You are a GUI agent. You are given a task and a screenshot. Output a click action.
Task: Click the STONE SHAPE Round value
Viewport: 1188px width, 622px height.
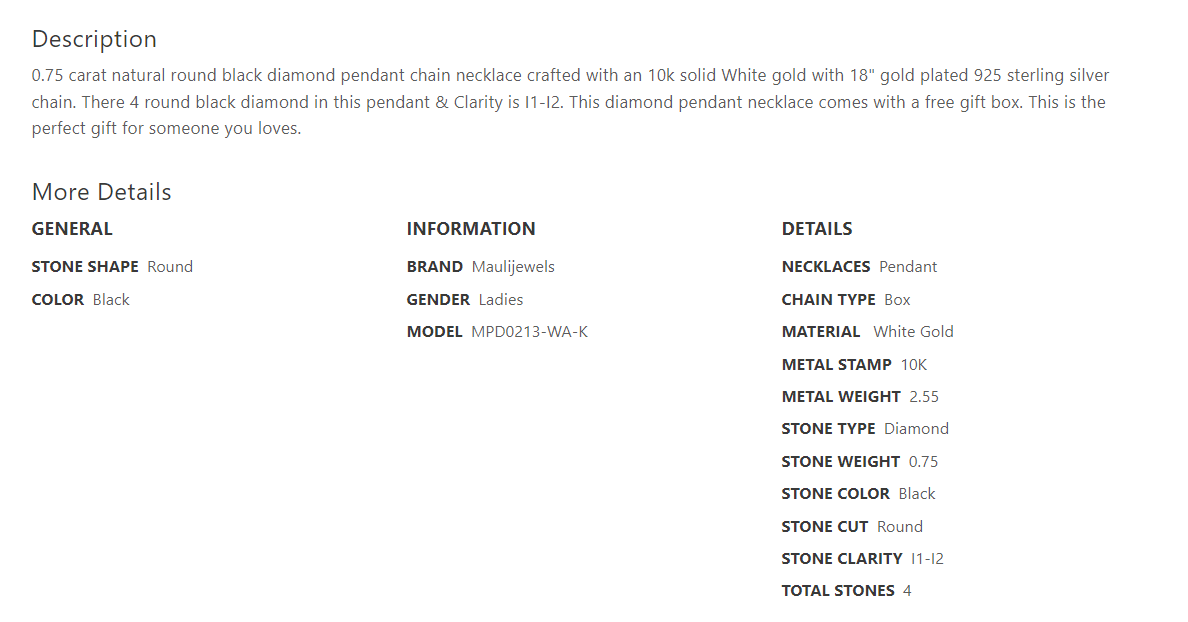pos(170,267)
